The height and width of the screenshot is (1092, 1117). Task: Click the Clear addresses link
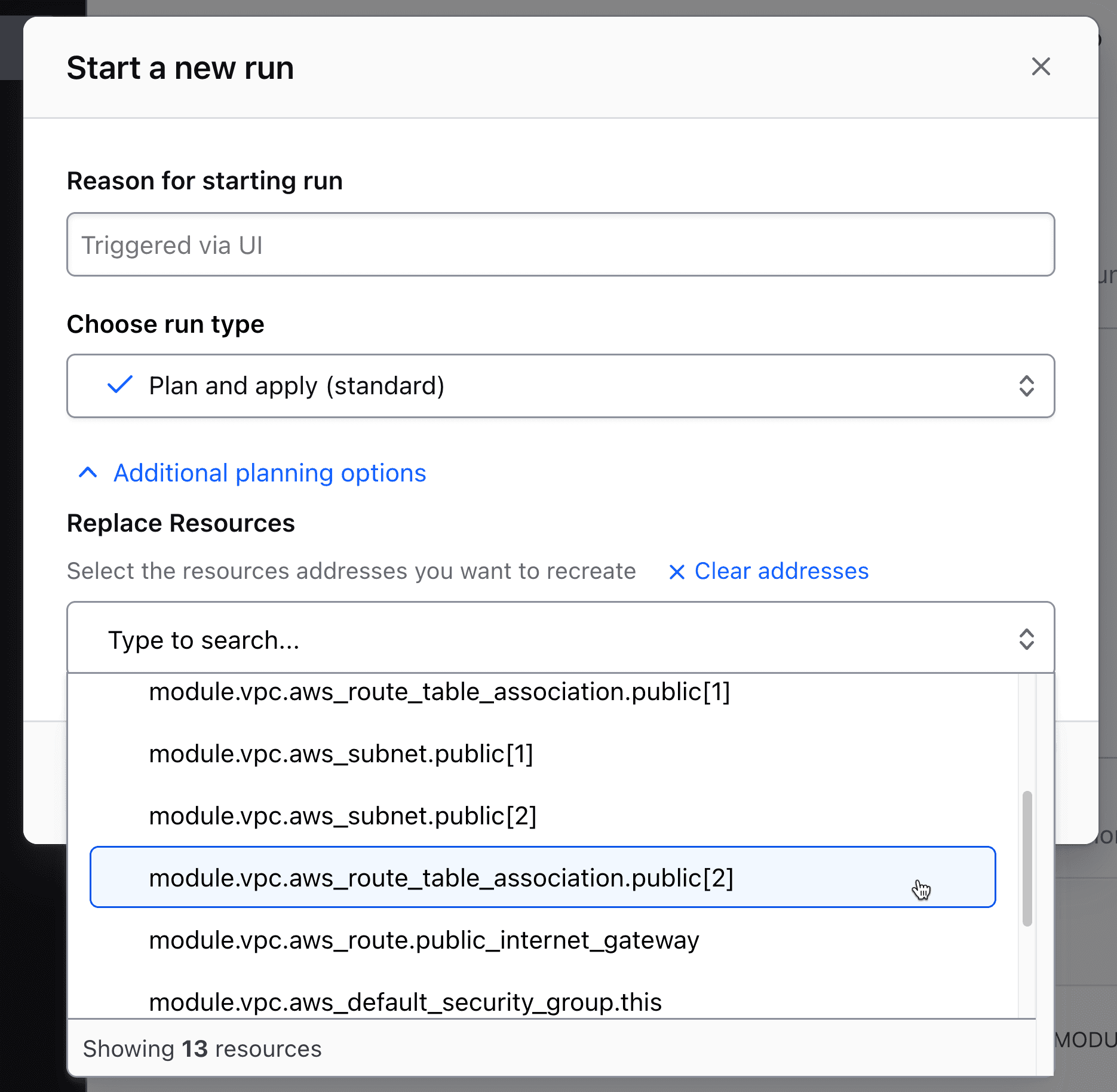click(781, 572)
